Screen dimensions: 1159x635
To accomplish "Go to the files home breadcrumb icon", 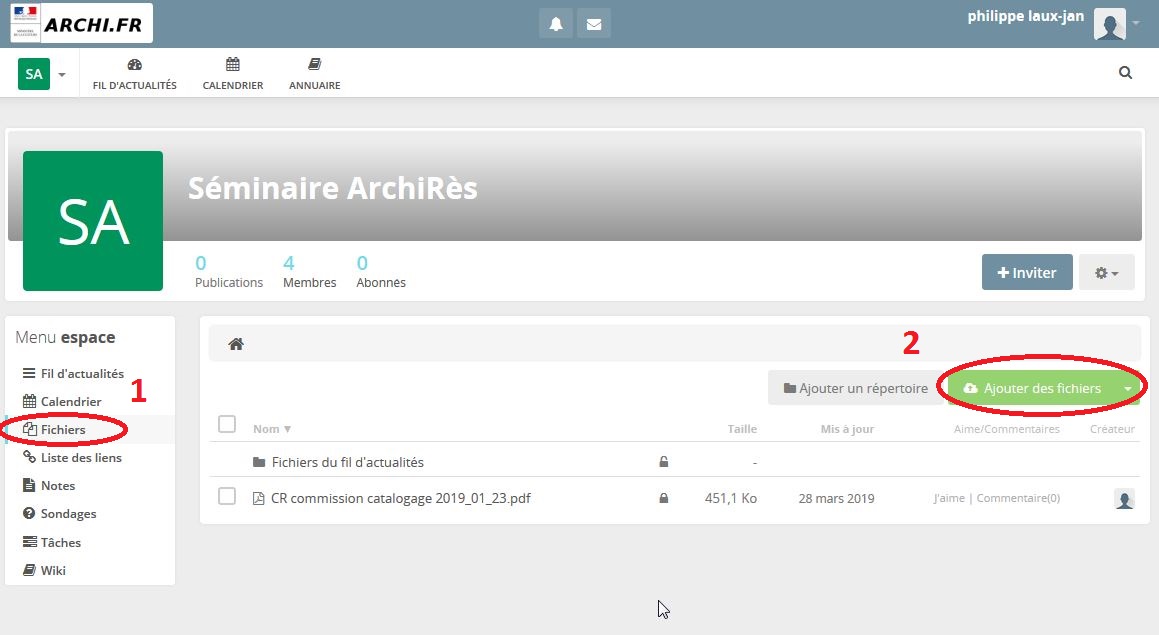I will 236,344.
